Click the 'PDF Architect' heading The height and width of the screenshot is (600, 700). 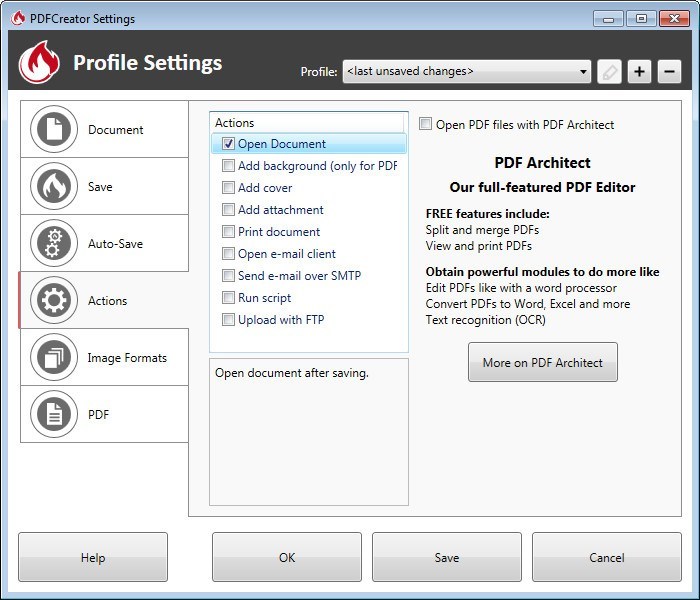coord(542,162)
